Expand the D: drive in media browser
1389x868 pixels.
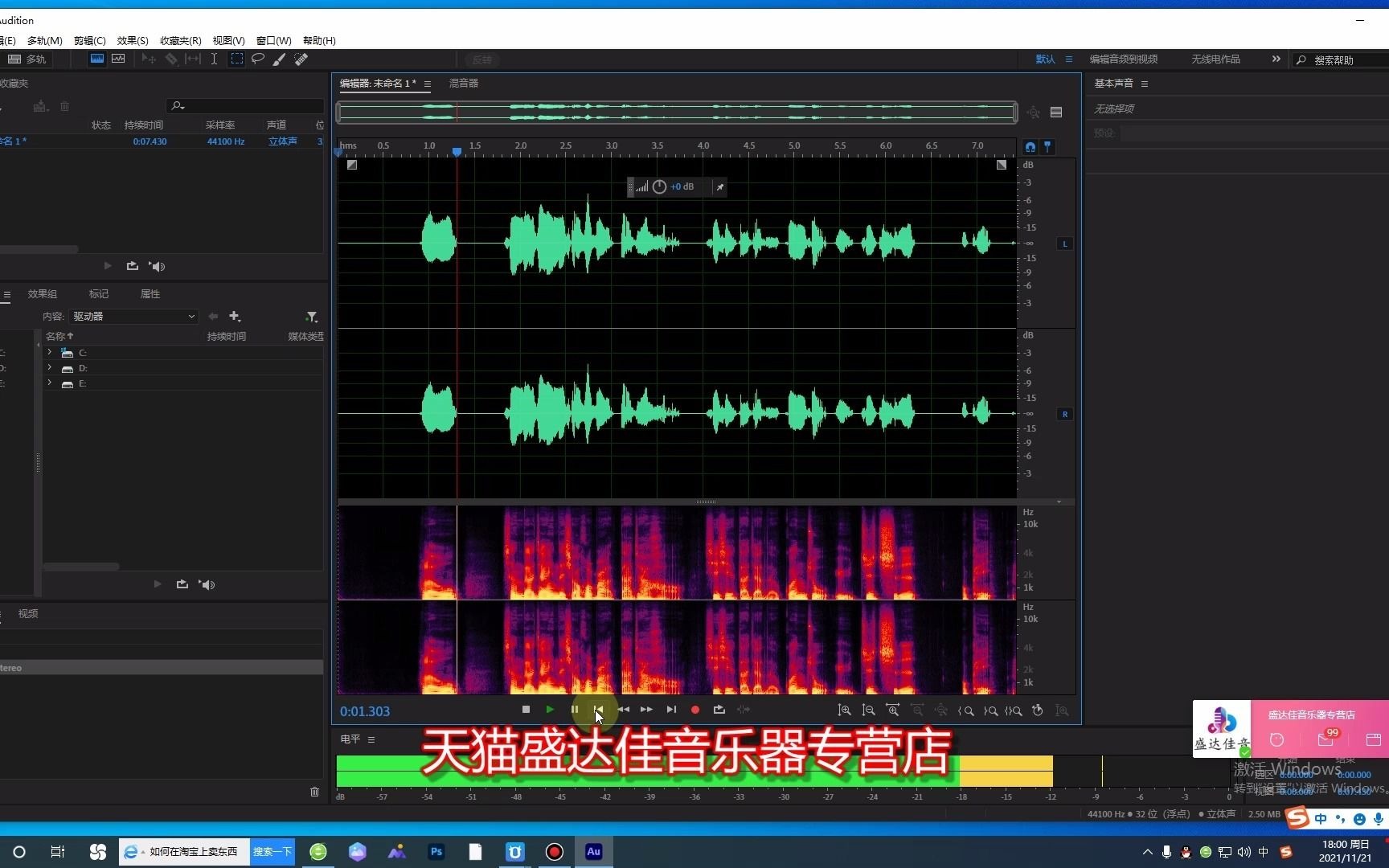(50, 368)
